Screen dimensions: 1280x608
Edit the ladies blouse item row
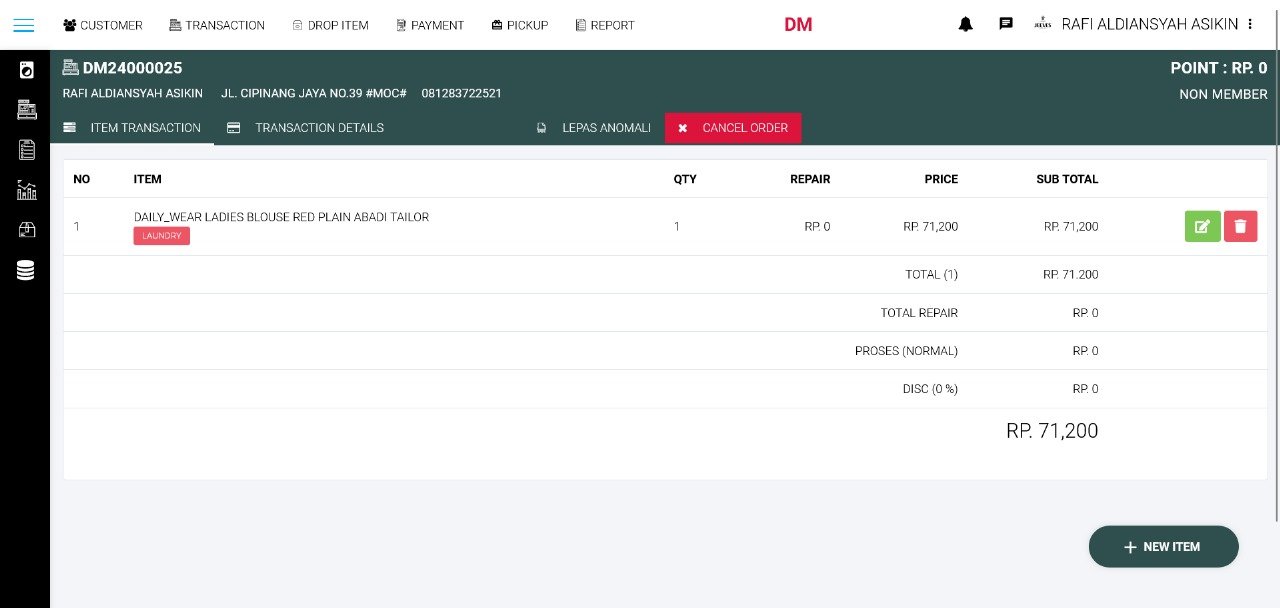(x=1202, y=227)
